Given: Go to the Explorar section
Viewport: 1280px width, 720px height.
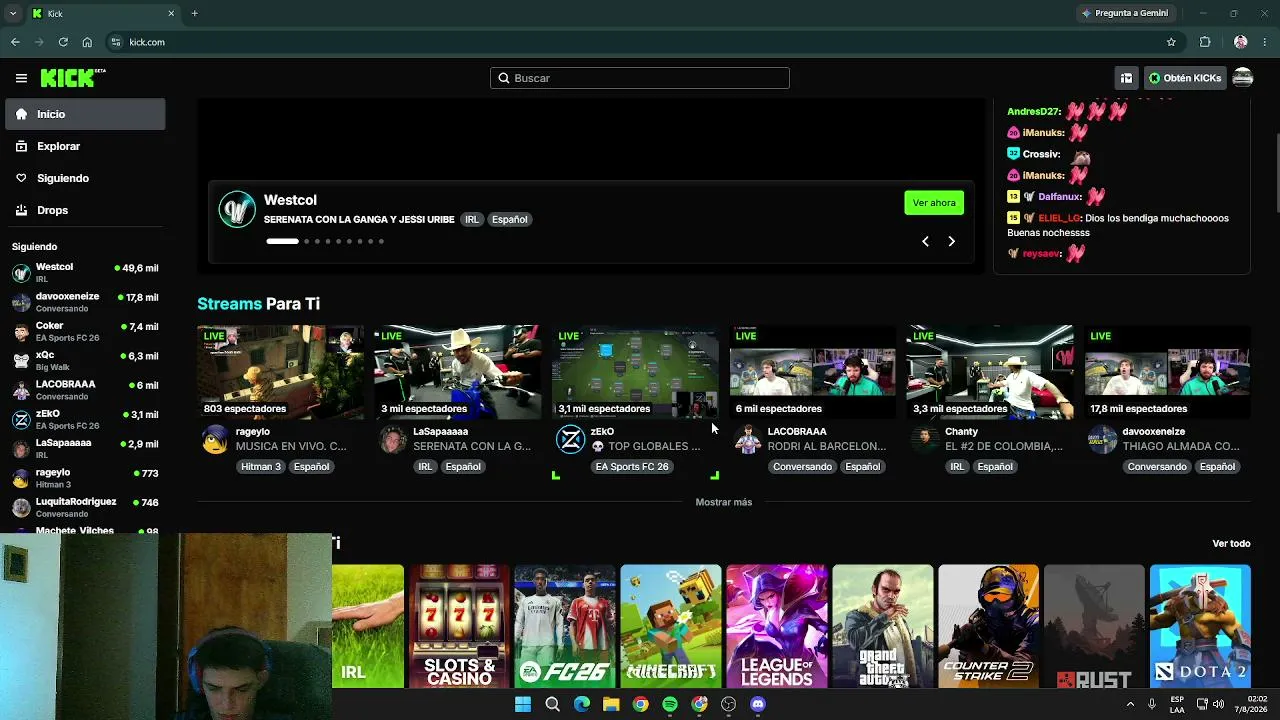Looking at the screenshot, I should pos(85,146).
